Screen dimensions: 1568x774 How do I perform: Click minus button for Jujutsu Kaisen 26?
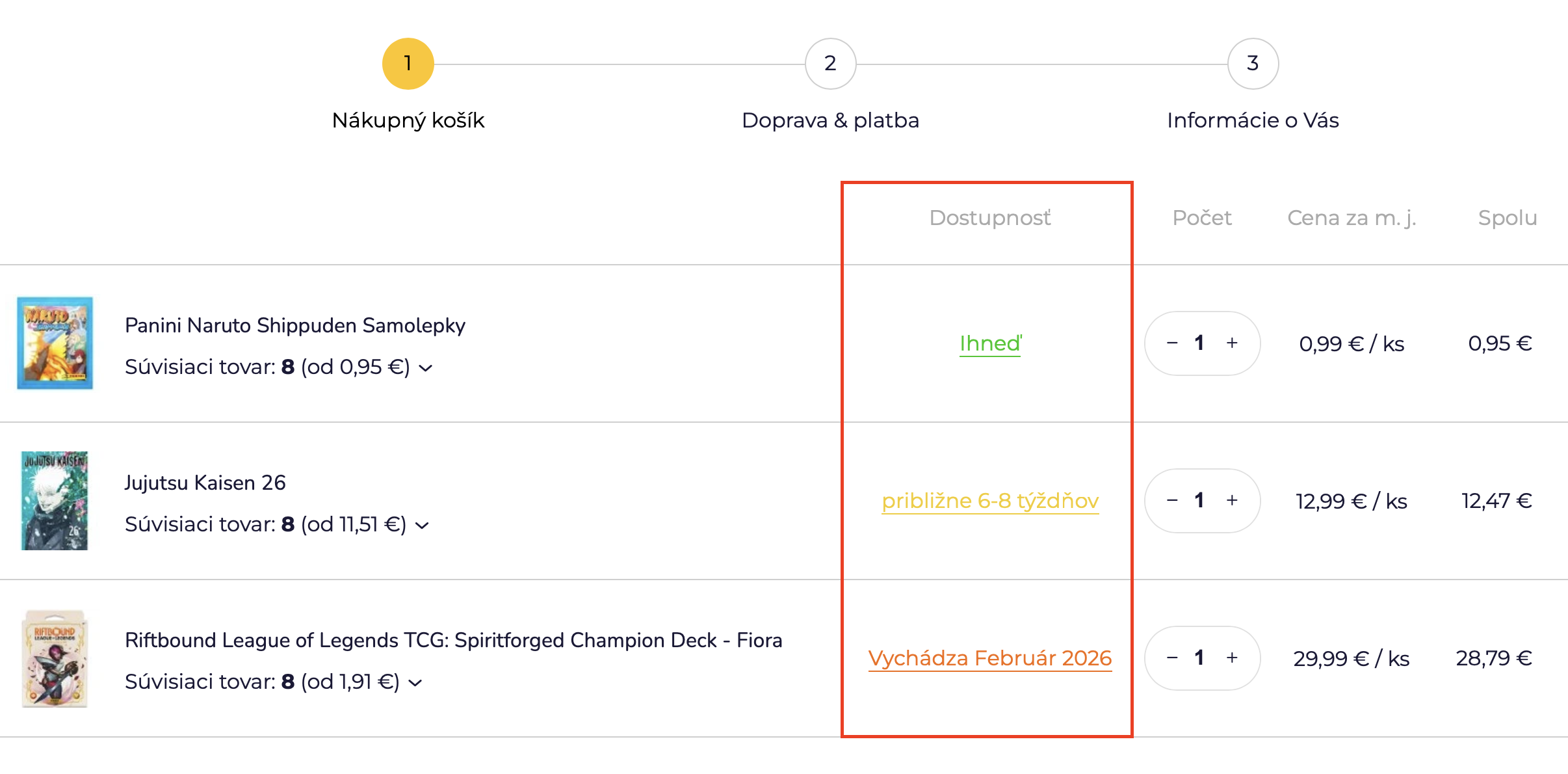pos(1172,500)
